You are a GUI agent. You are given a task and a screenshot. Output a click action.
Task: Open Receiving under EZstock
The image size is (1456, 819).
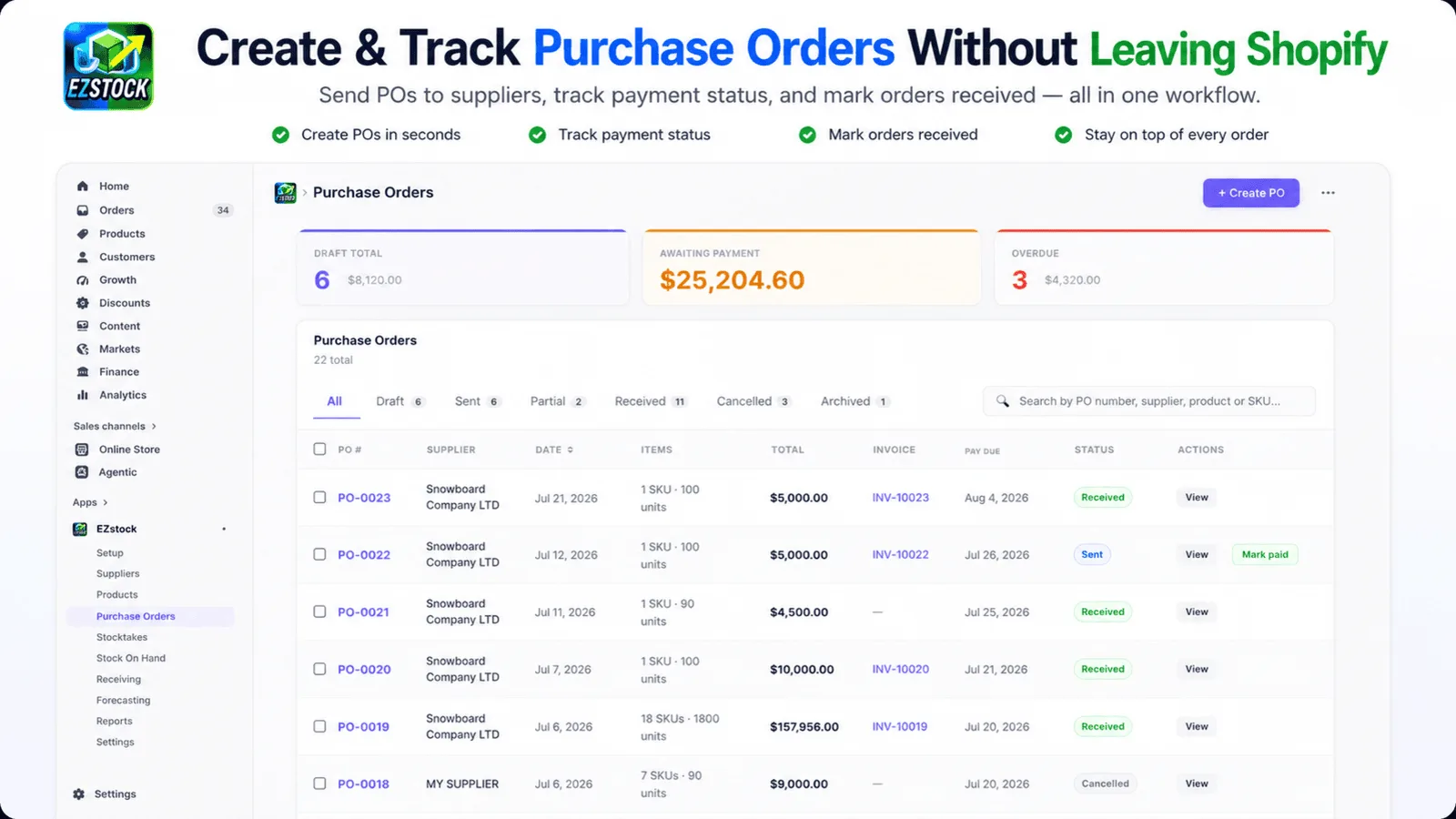(x=119, y=680)
